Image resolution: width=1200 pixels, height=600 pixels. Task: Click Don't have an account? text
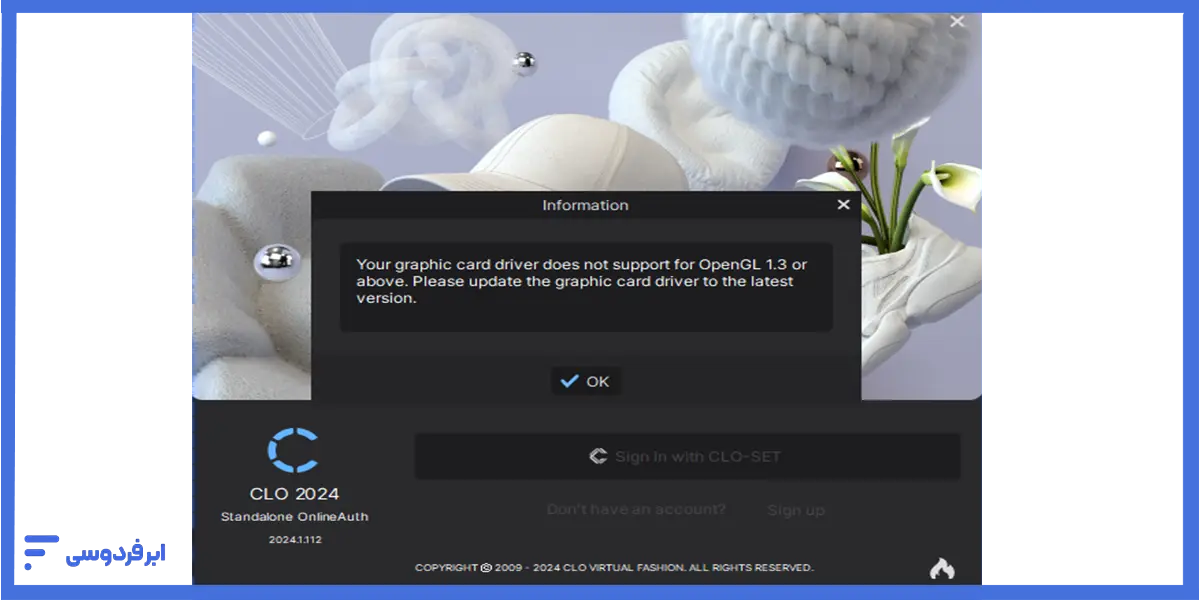point(636,510)
